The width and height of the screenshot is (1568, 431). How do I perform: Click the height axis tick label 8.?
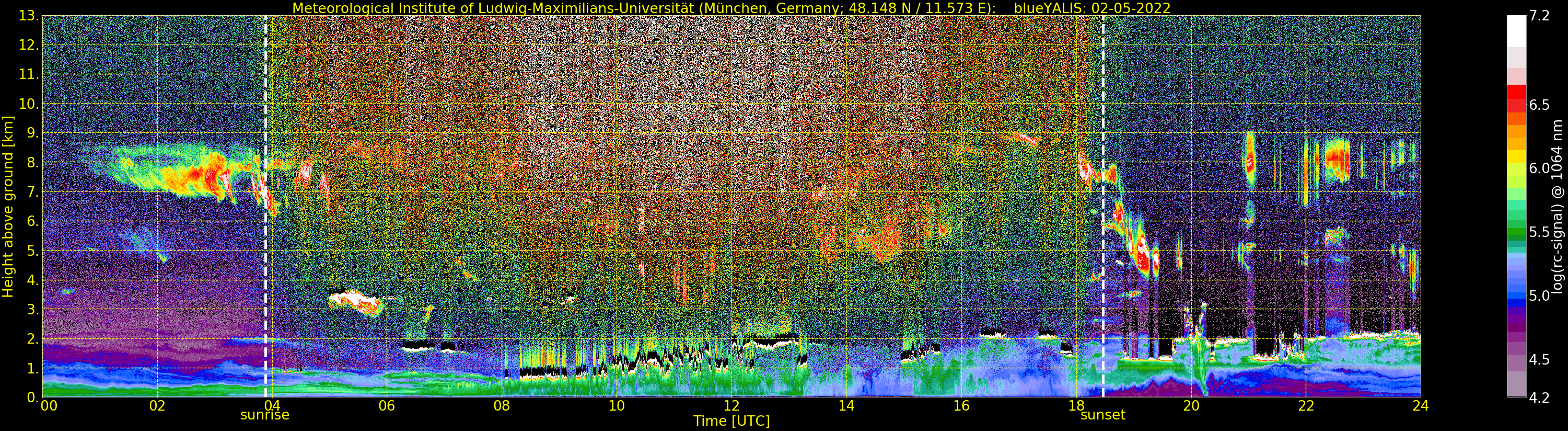pos(33,163)
